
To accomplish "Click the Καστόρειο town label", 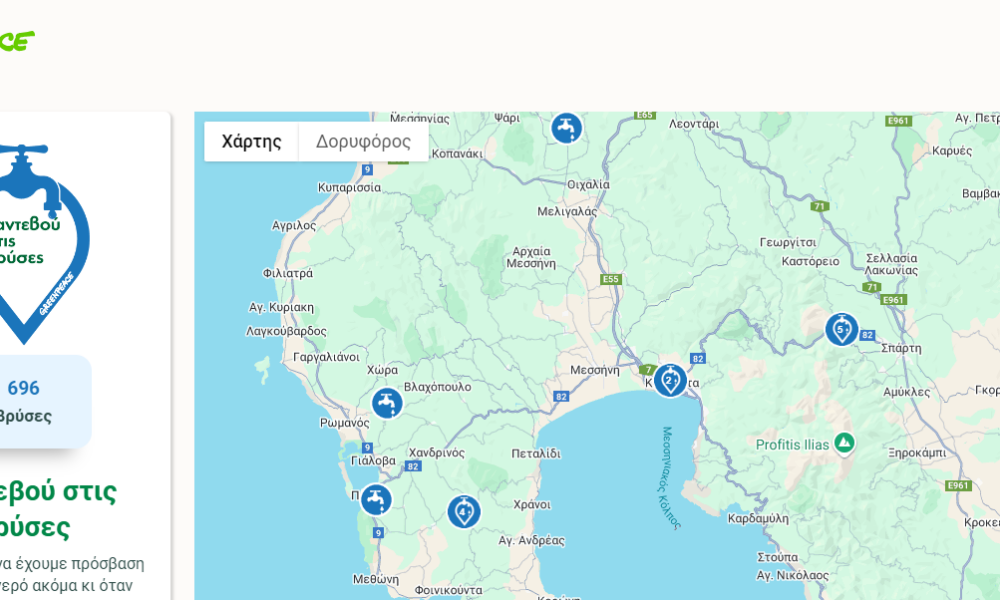I will [811, 261].
